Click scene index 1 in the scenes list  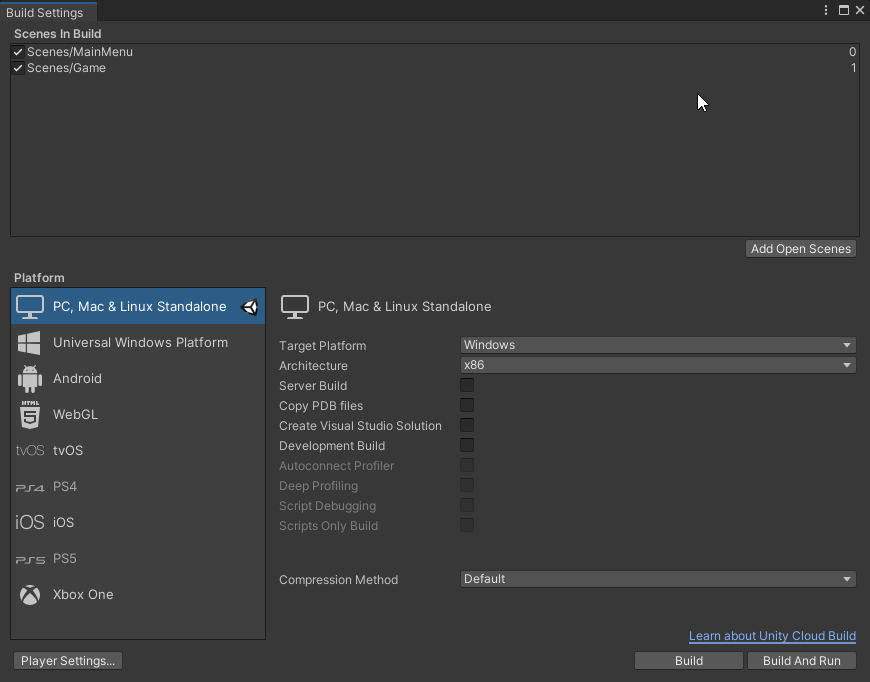853,68
